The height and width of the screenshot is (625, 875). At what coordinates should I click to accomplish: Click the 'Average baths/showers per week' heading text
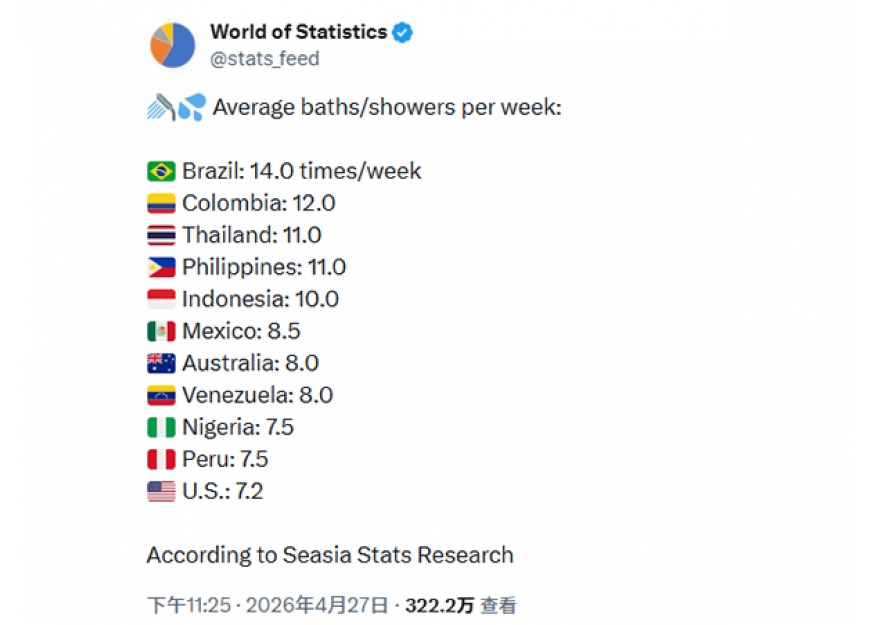pos(387,107)
